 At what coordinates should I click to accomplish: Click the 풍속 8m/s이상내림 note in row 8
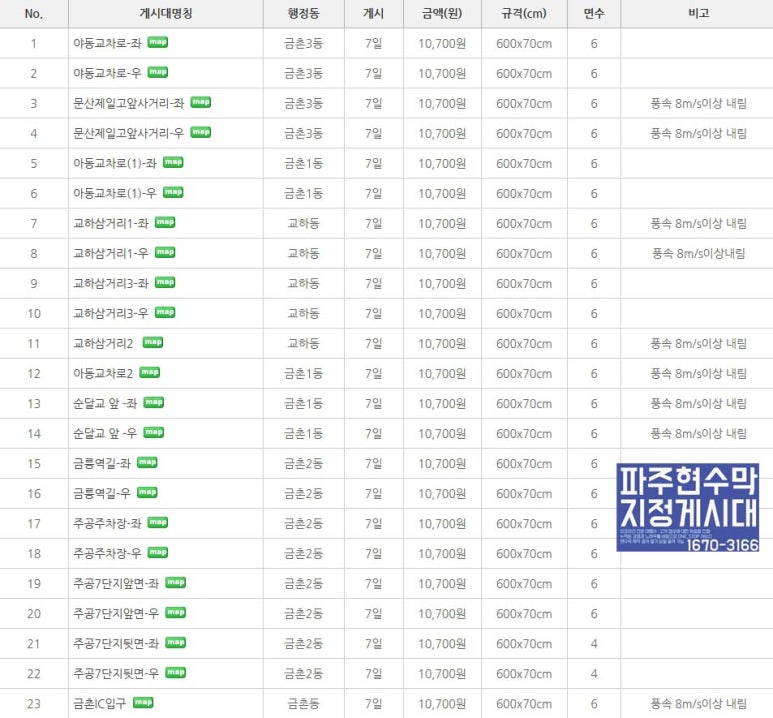(699, 253)
